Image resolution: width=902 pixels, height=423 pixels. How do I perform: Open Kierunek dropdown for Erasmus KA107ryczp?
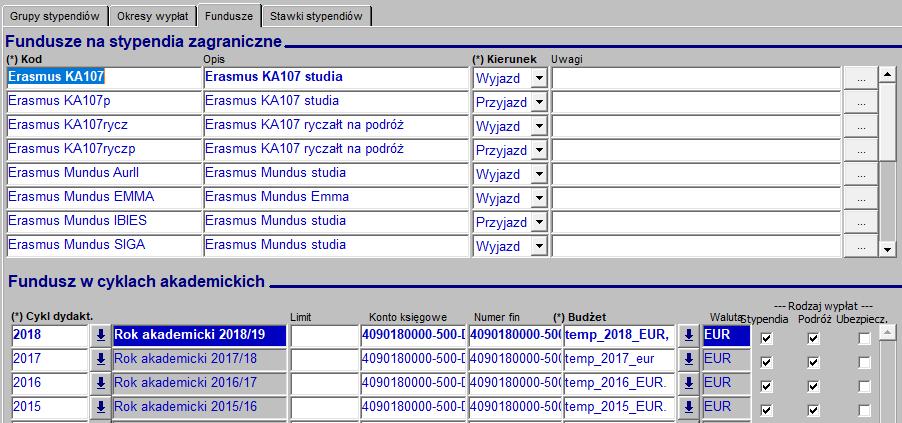click(x=538, y=150)
